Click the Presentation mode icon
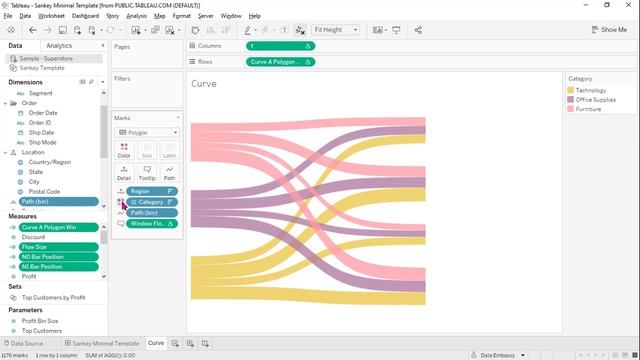640x360 pixels. (x=396, y=30)
